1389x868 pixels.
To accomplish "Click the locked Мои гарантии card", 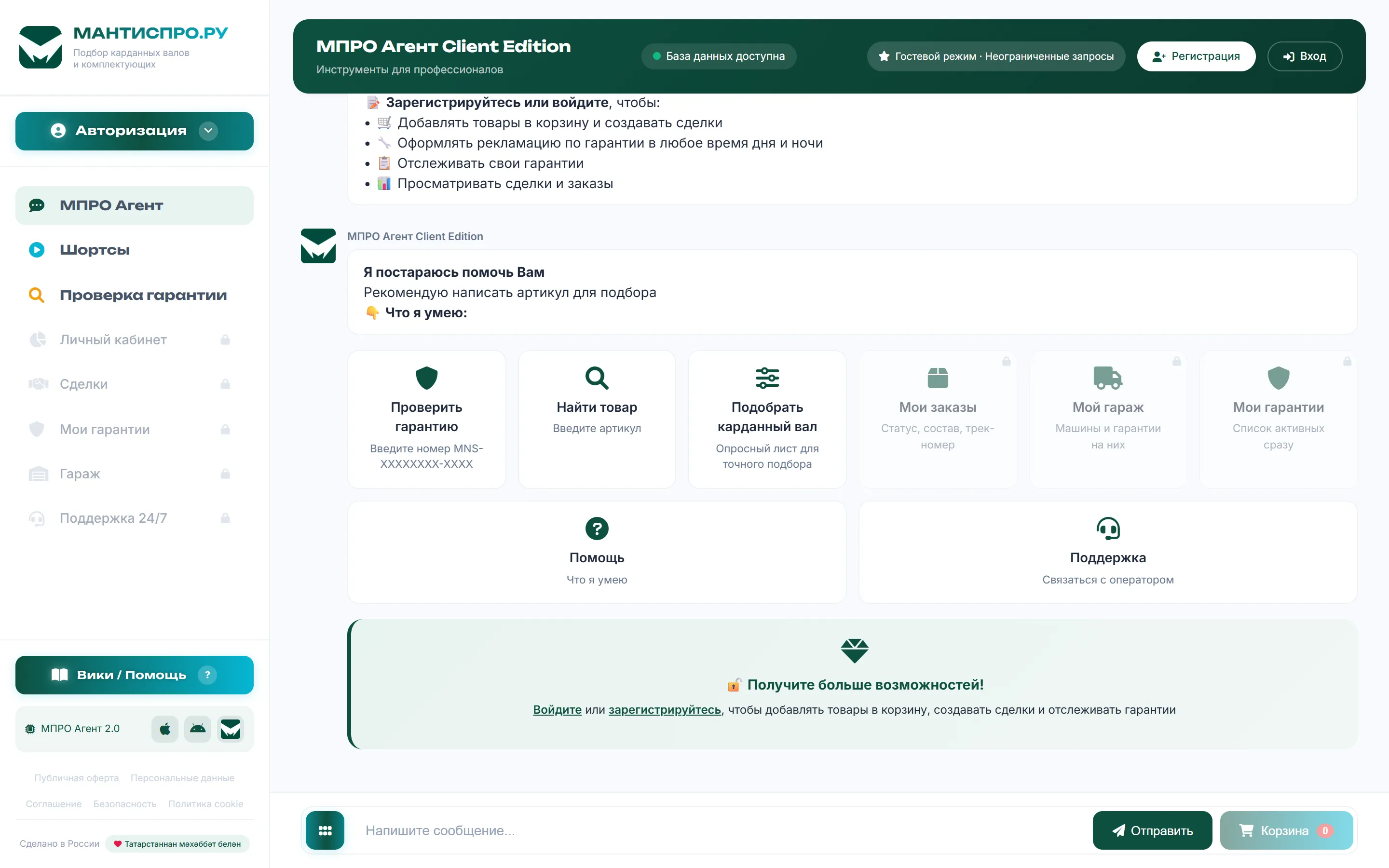I will click(1278, 419).
